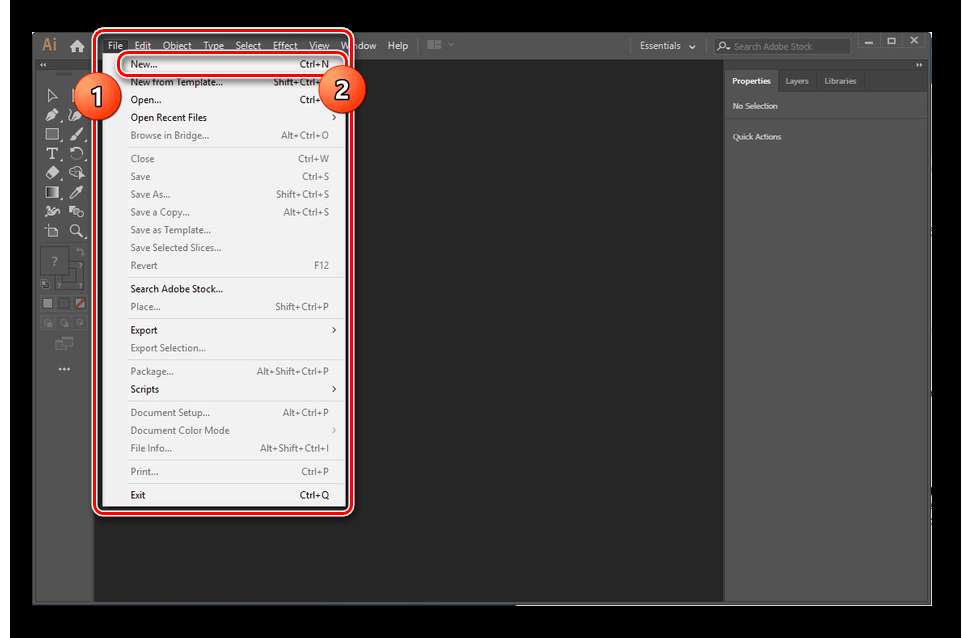Switch to the Properties tab
This screenshot has width=964, height=638.
click(751, 81)
